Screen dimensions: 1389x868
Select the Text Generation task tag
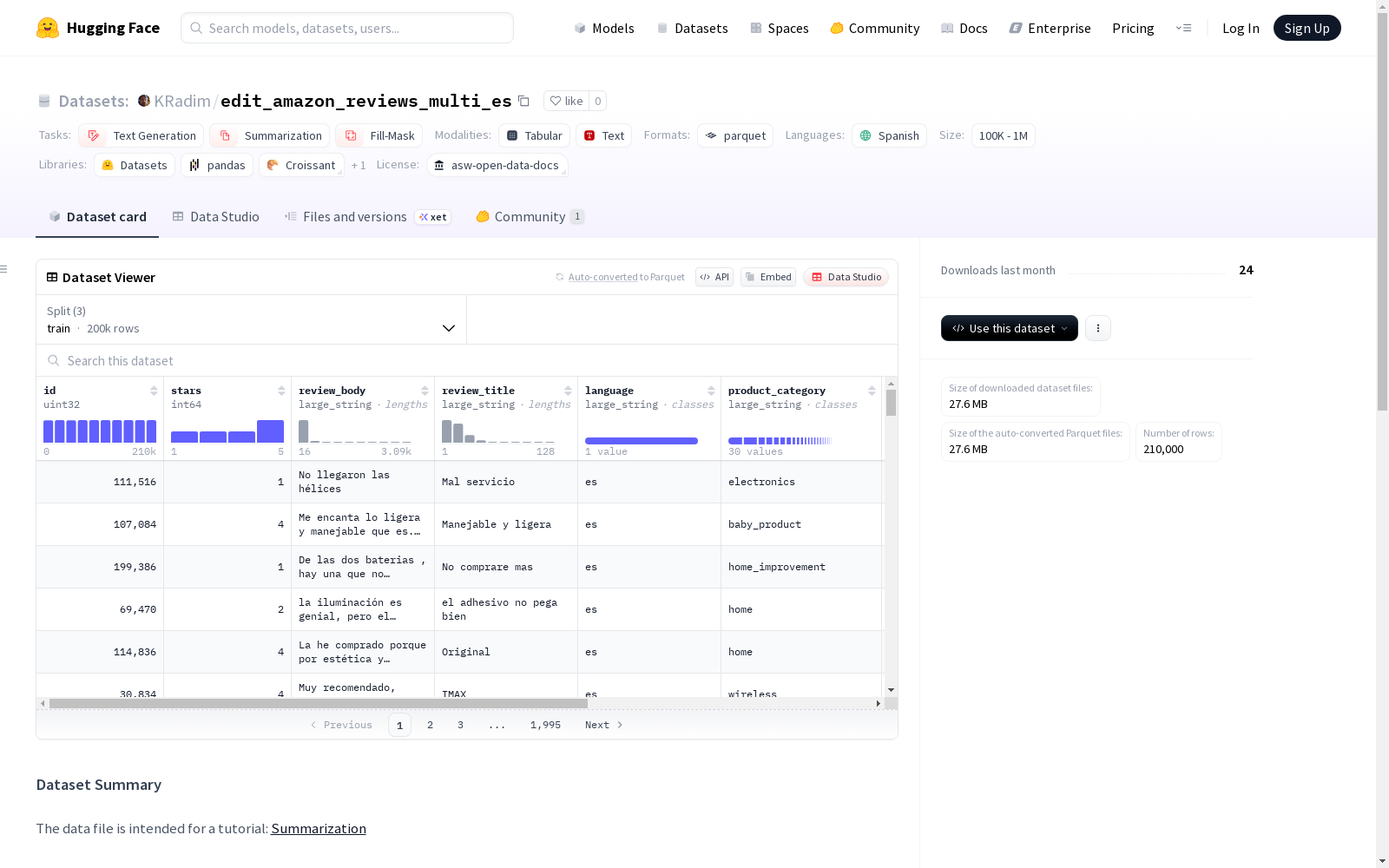(141, 135)
